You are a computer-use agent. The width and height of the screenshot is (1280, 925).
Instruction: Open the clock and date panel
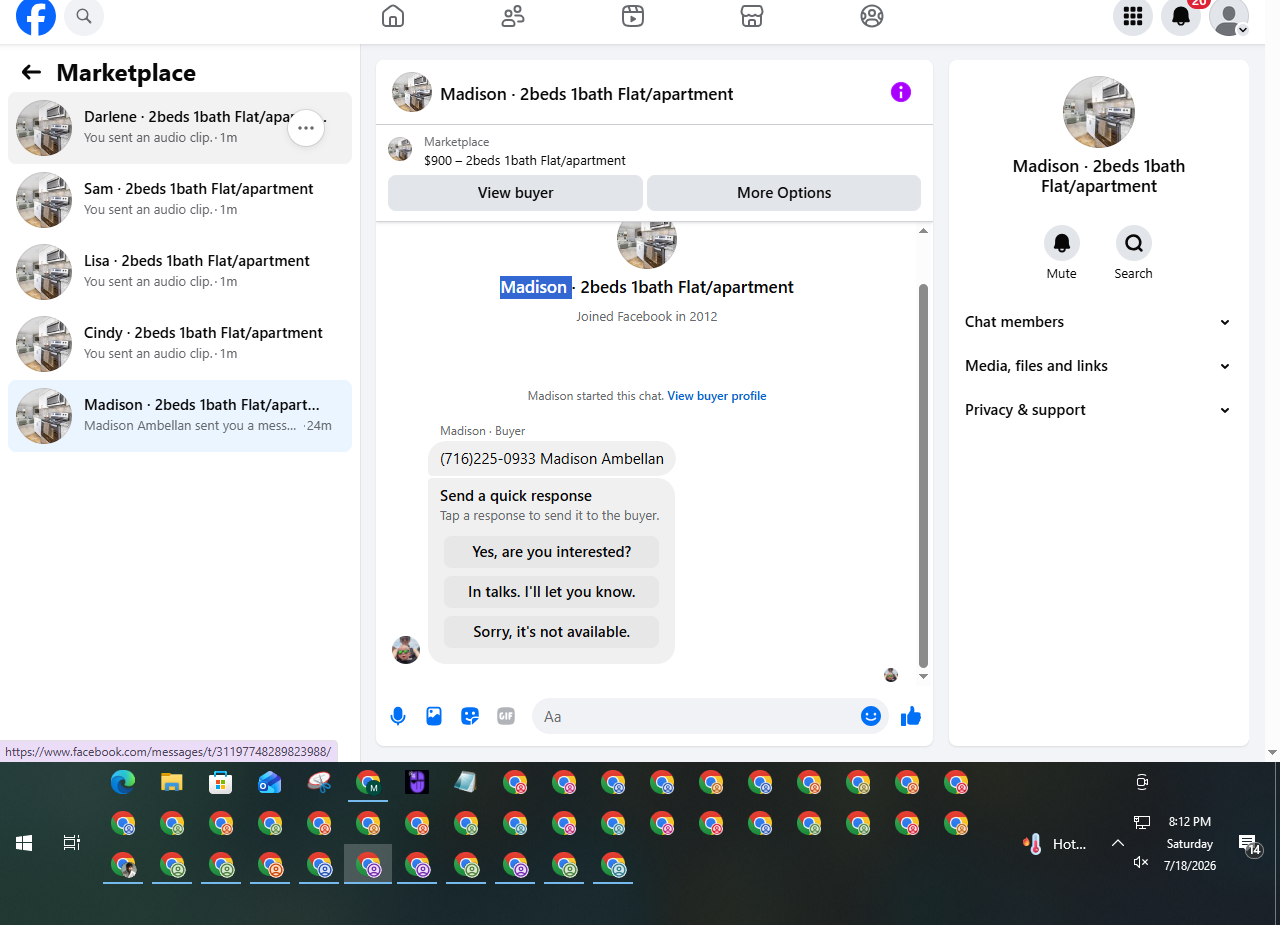coord(1190,843)
